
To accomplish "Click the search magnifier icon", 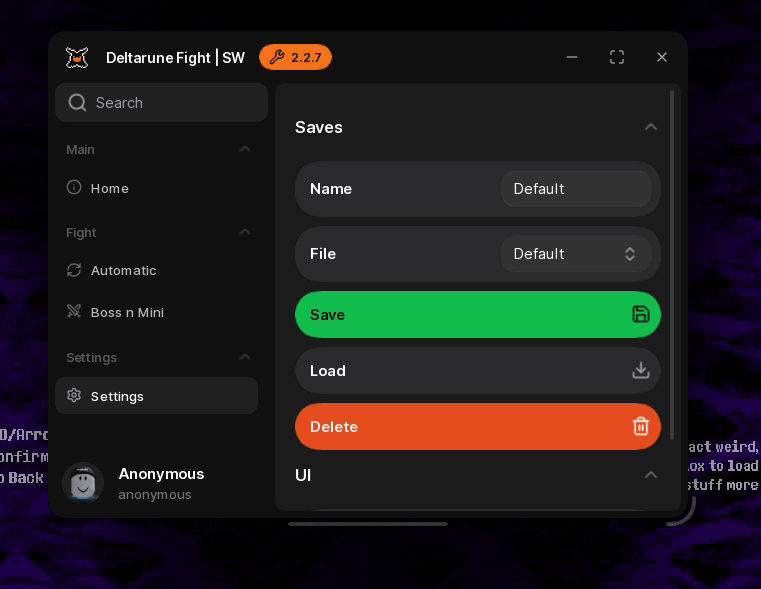I will pos(77,103).
